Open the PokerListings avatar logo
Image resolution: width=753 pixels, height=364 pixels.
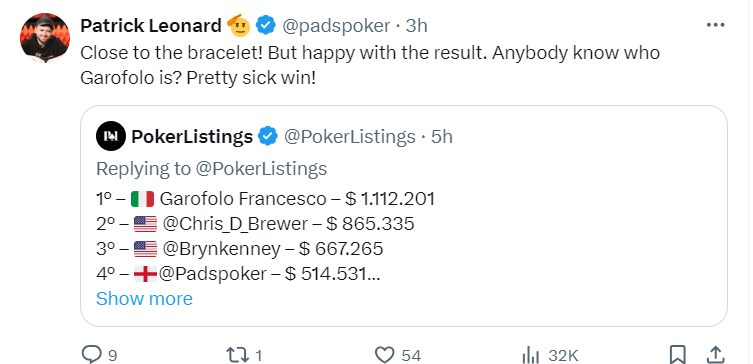pos(111,136)
